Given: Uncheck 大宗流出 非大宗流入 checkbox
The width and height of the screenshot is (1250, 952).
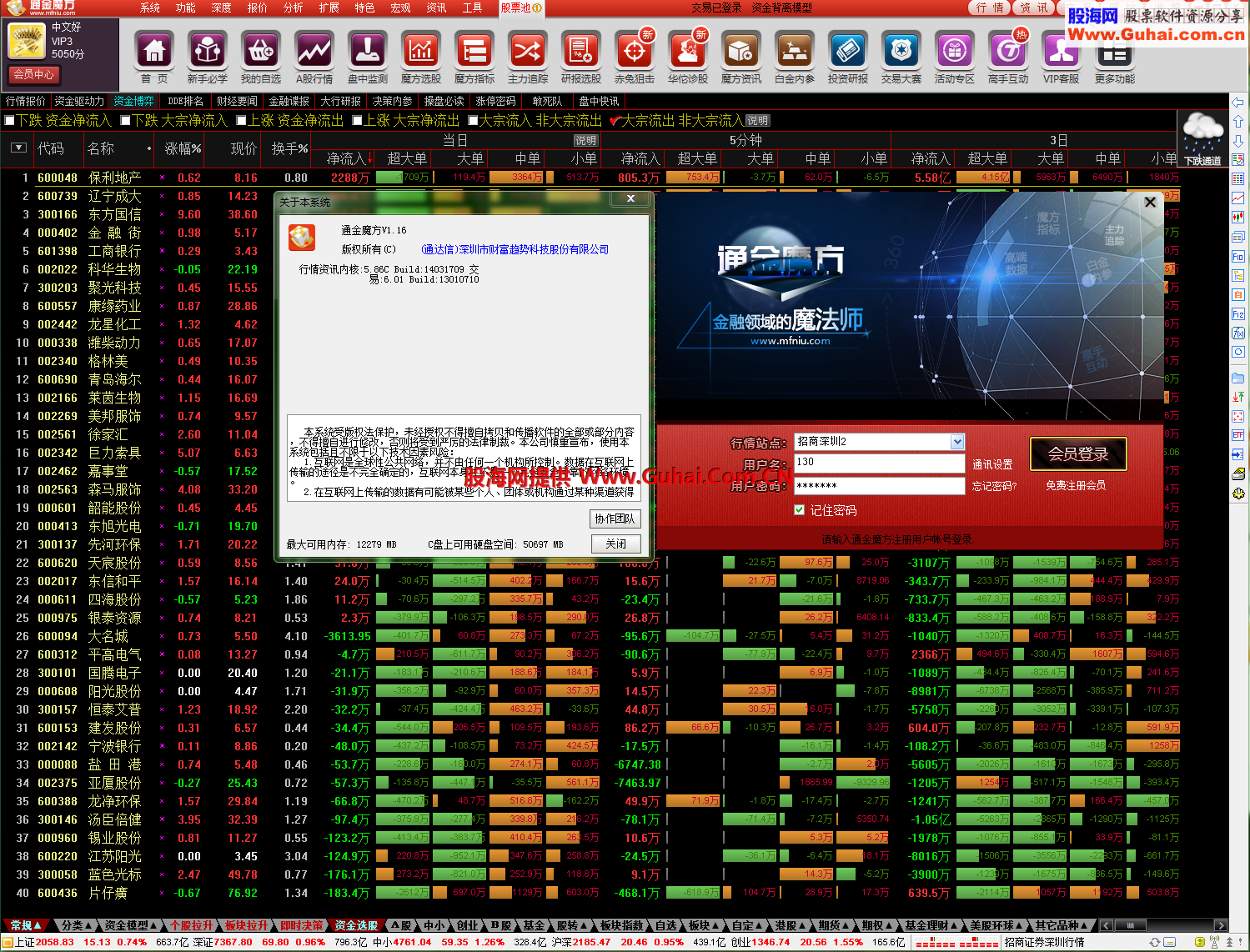Looking at the screenshot, I should click(615, 121).
